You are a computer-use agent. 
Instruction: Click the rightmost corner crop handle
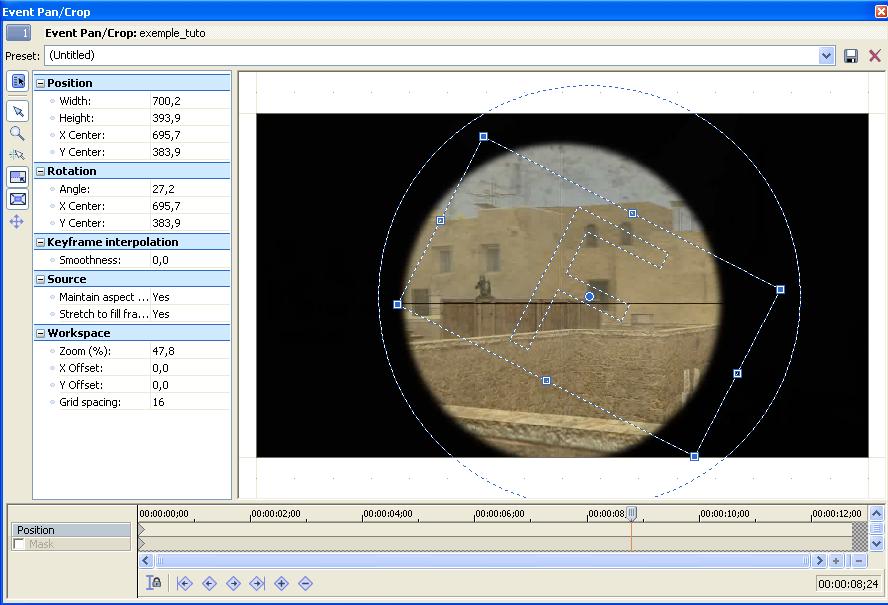[780, 289]
